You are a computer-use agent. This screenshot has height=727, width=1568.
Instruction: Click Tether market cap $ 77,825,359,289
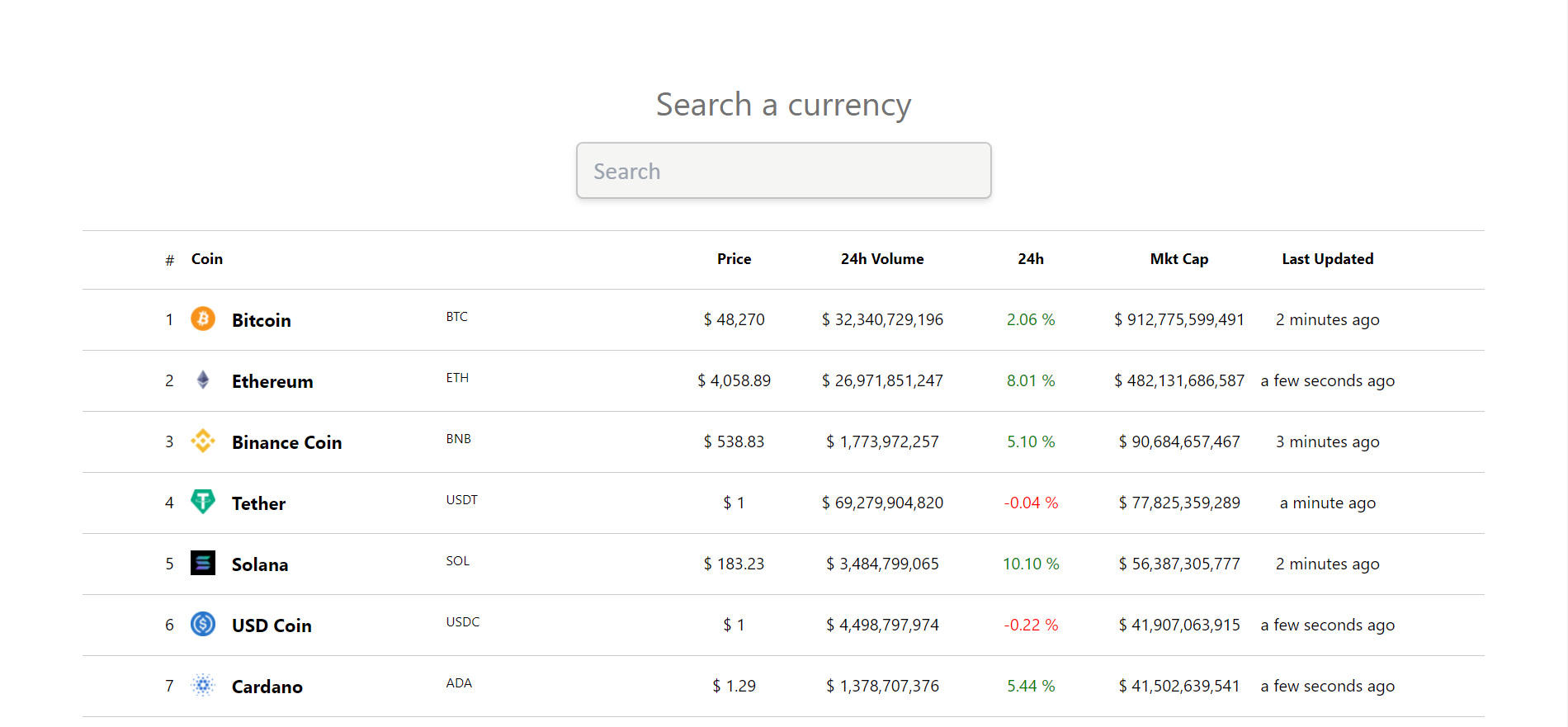pos(1179,503)
